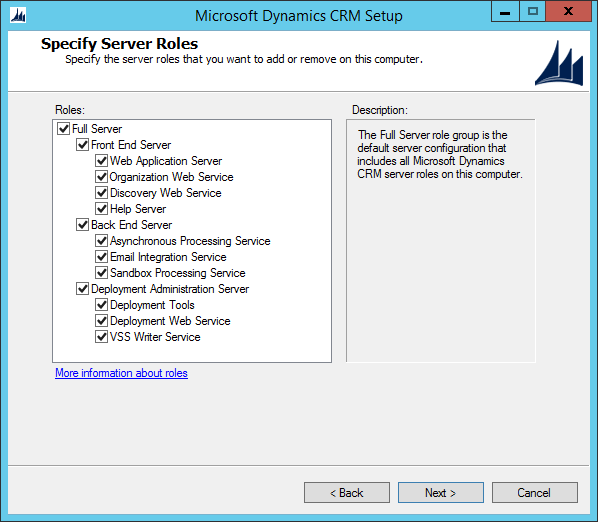Select the Front End Server label
The width and height of the screenshot is (598, 522).
[131, 145]
